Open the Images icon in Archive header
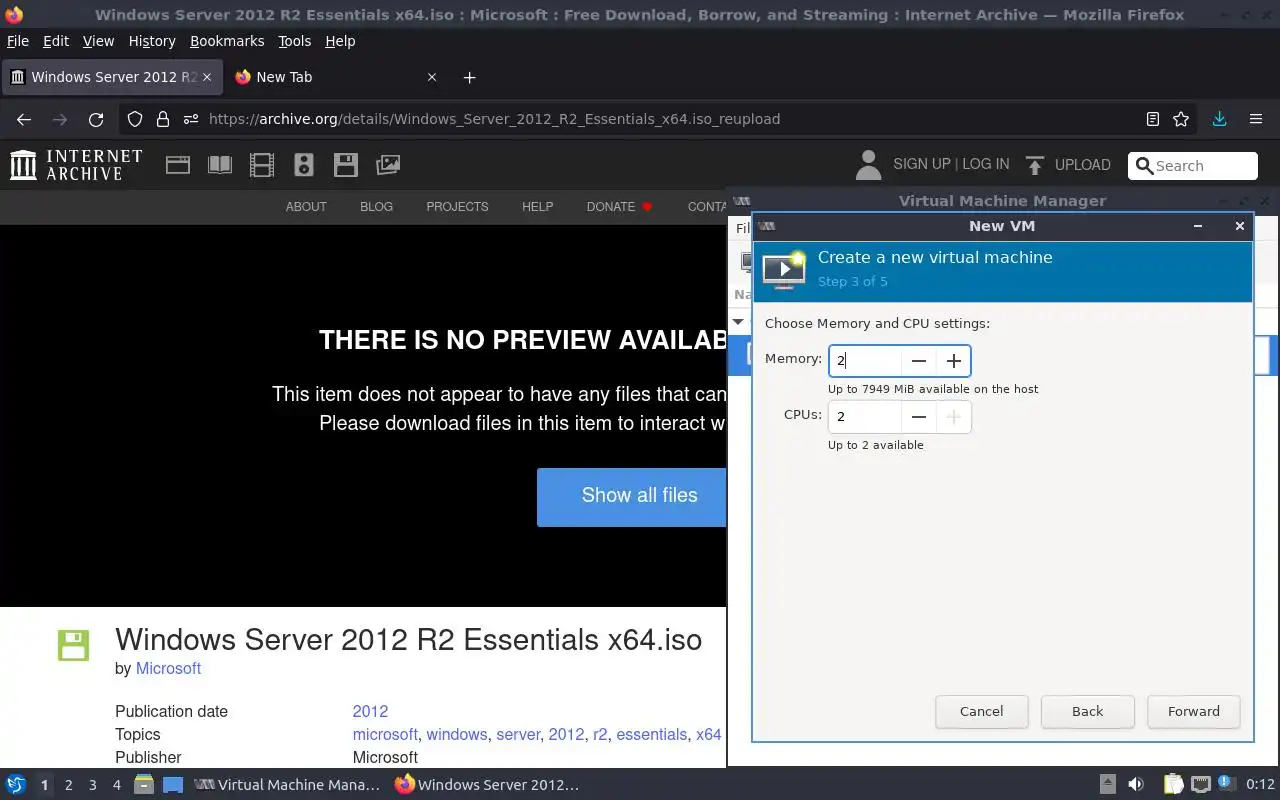The width and height of the screenshot is (1280, 800). click(x=388, y=165)
